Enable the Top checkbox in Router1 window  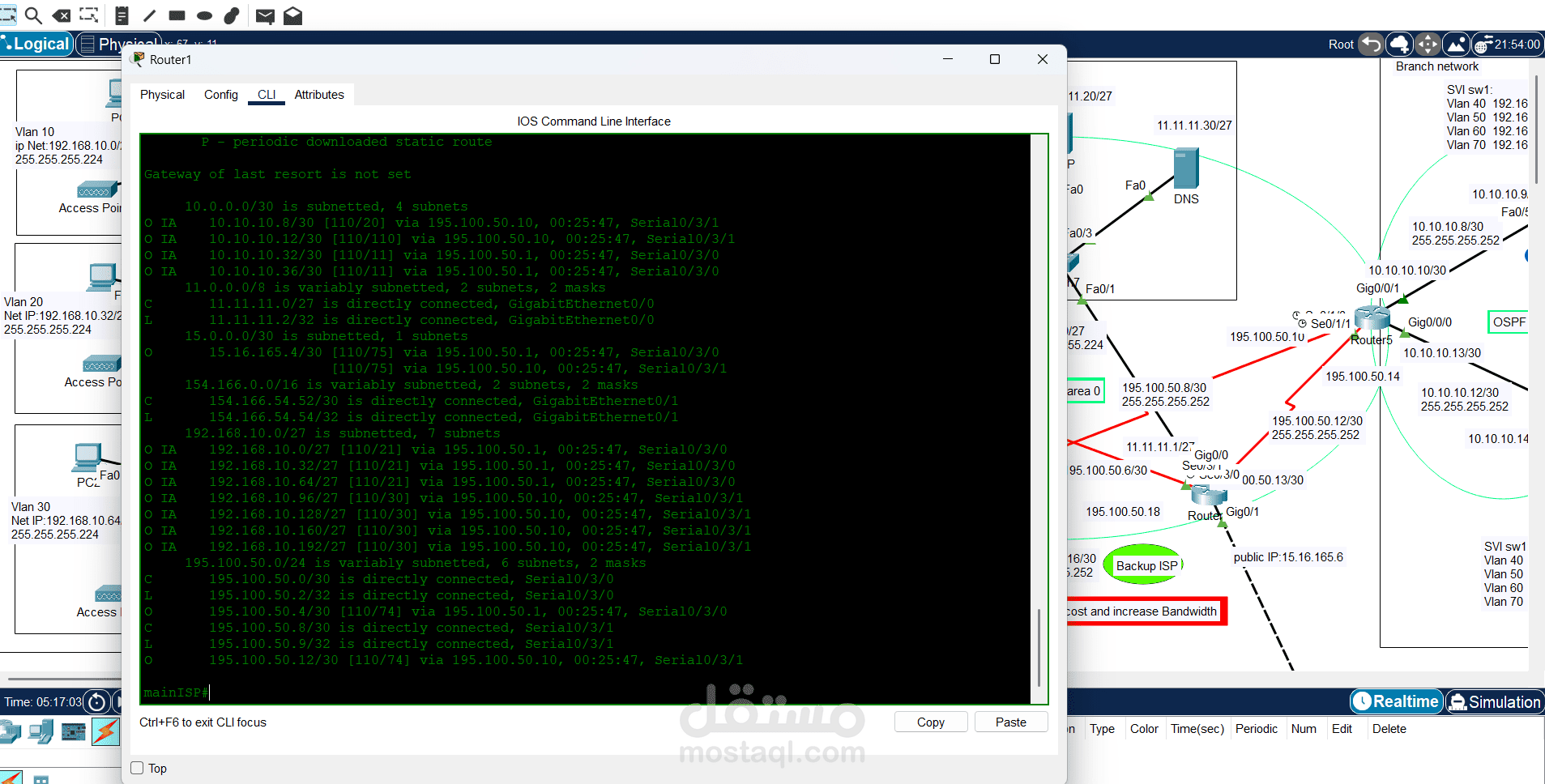137,768
